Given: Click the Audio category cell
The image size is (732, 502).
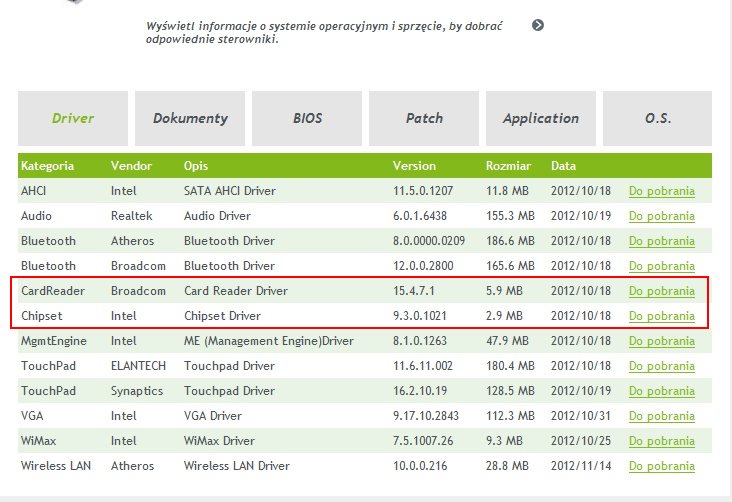Looking at the screenshot, I should 36,216.
